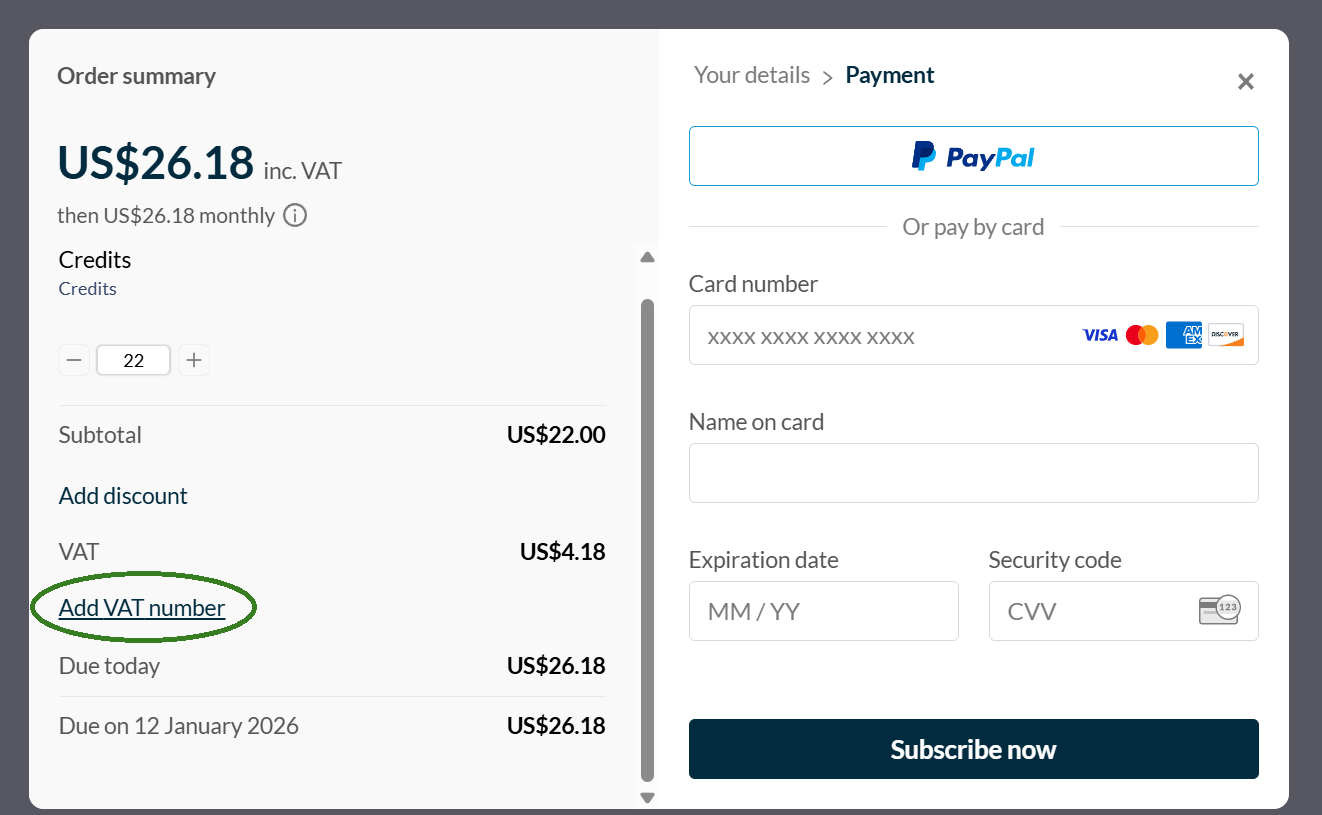Click the Visa card icon
This screenshot has height=815, width=1322.
1100,335
